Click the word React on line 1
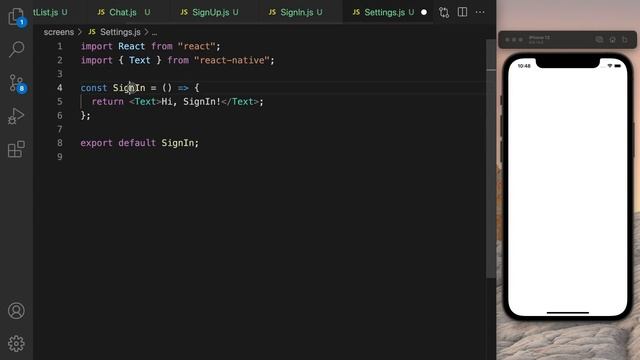640x360 pixels. 131,46
